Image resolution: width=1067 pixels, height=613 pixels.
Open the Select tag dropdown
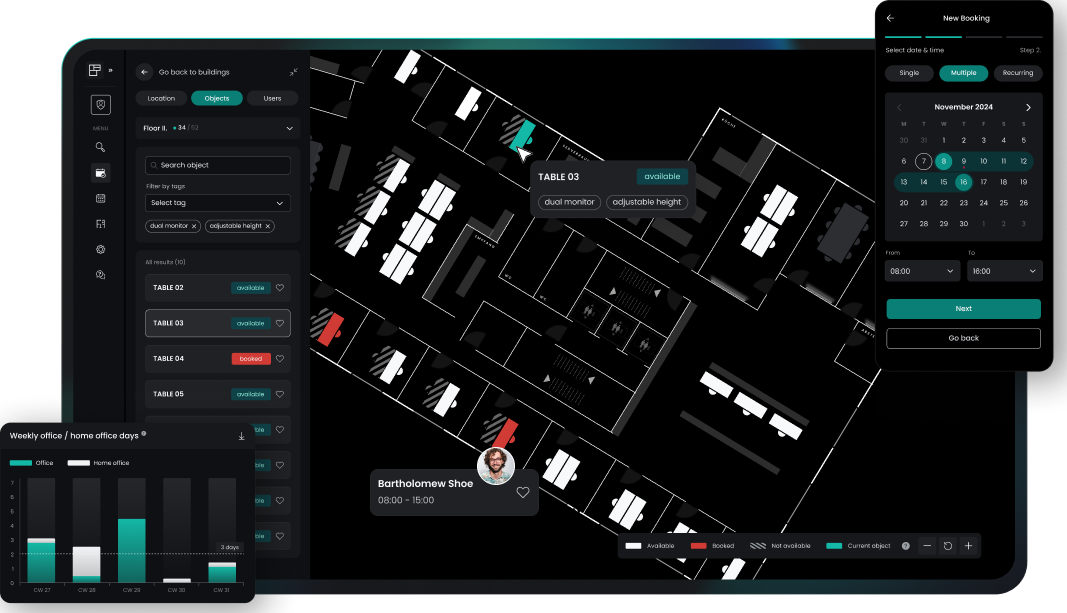[218, 203]
